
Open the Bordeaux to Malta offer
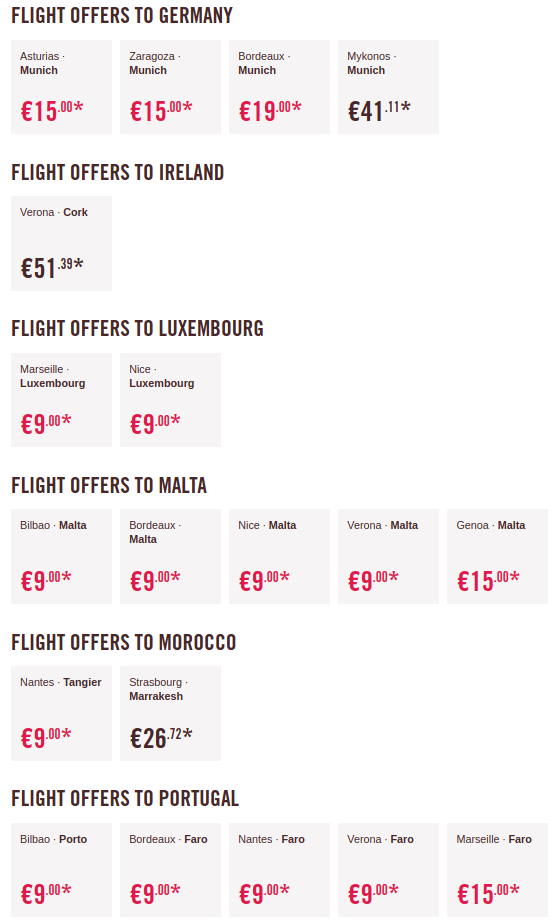pyautogui.click(x=170, y=556)
